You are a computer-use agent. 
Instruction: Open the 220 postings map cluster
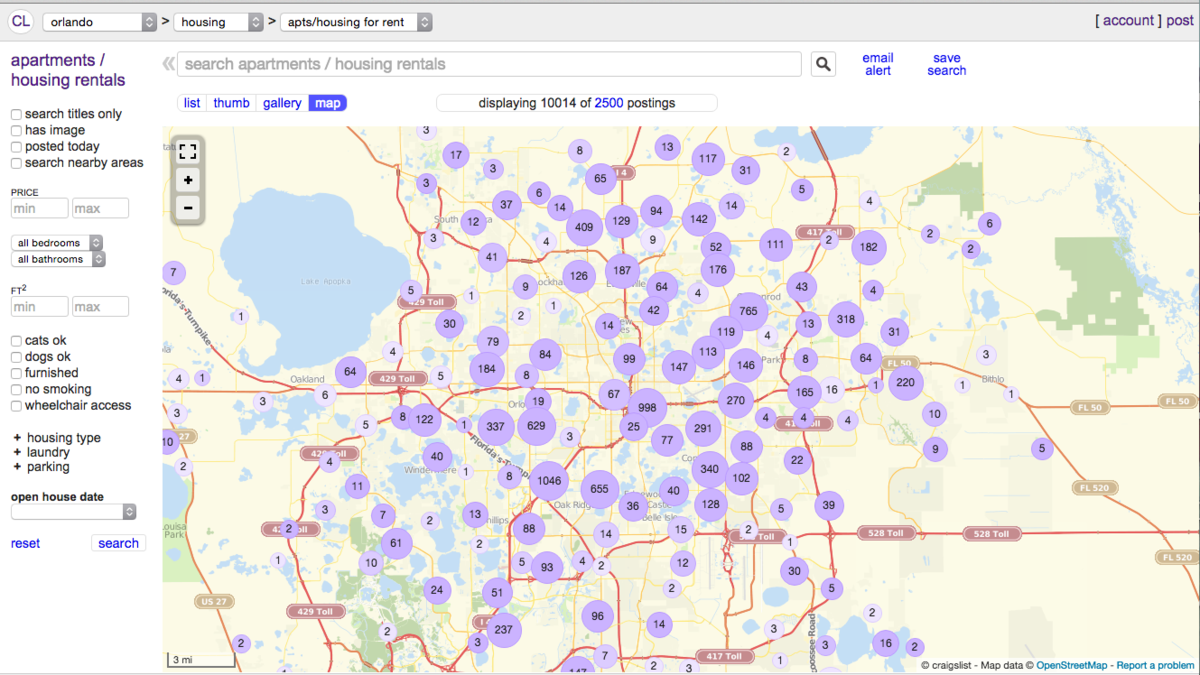[906, 382]
